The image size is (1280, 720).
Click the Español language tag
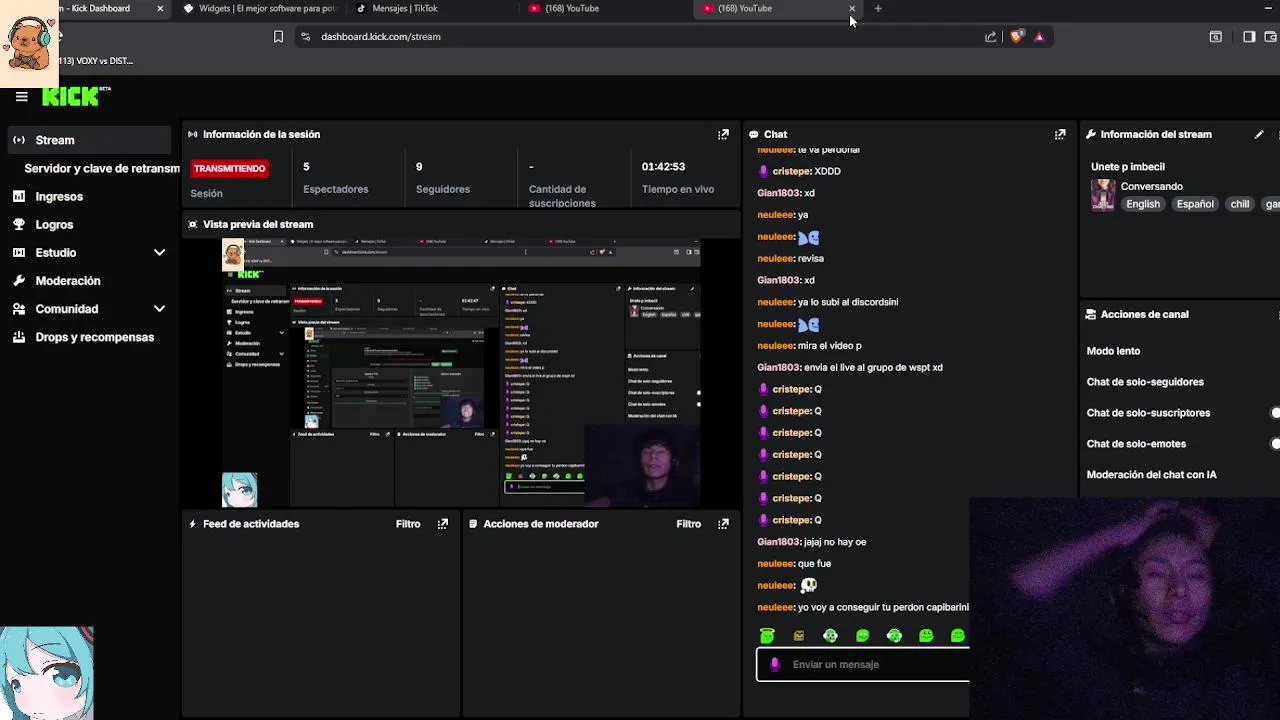[1195, 204]
